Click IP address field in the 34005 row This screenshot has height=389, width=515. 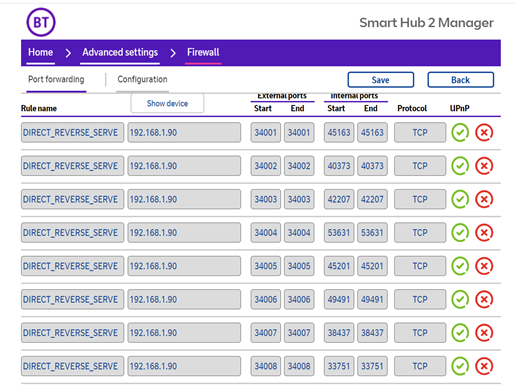[x=184, y=266]
